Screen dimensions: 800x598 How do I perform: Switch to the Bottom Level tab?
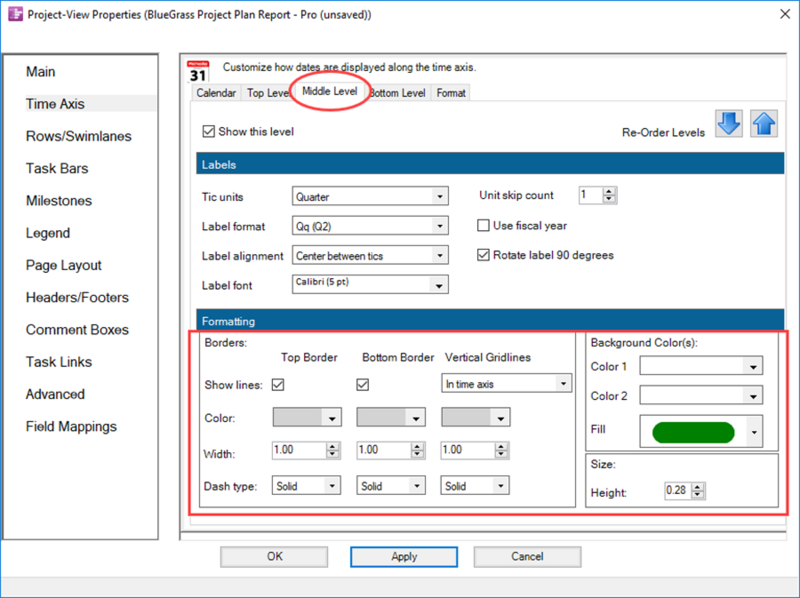click(397, 93)
